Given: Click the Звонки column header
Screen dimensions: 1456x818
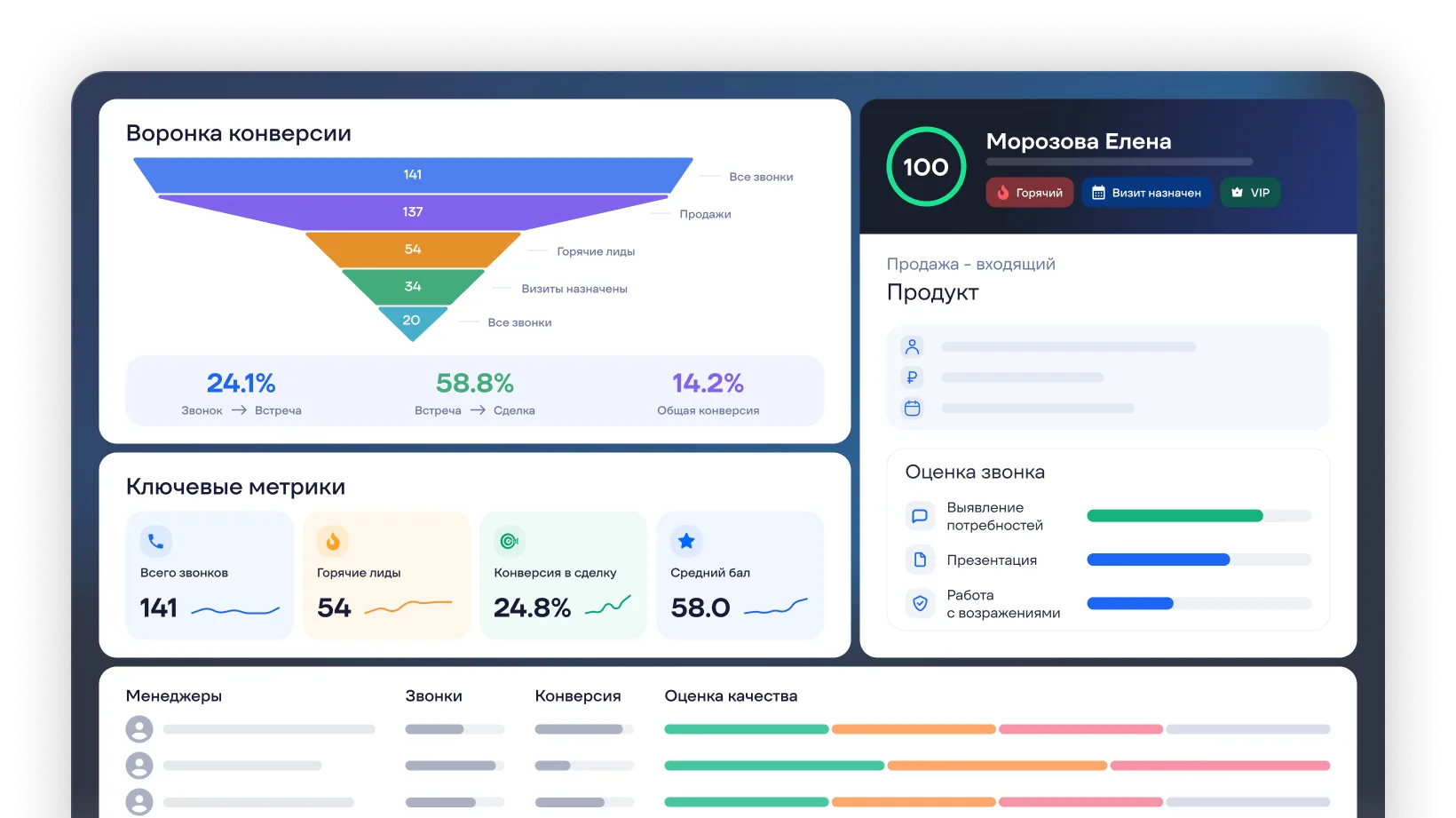Looking at the screenshot, I should [x=433, y=696].
